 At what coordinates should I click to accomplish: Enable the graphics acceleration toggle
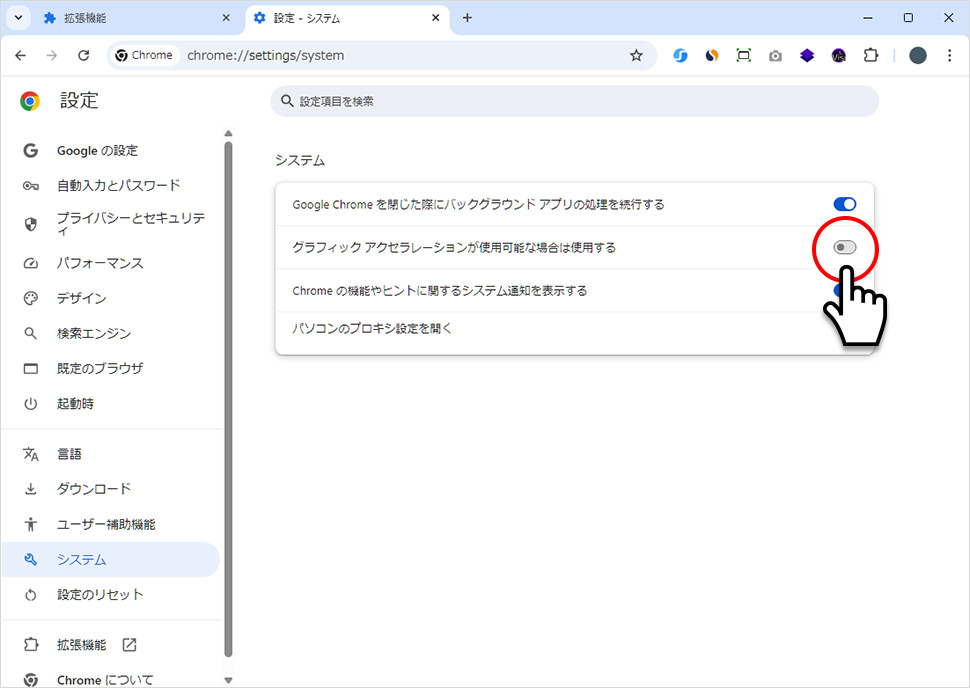845,246
